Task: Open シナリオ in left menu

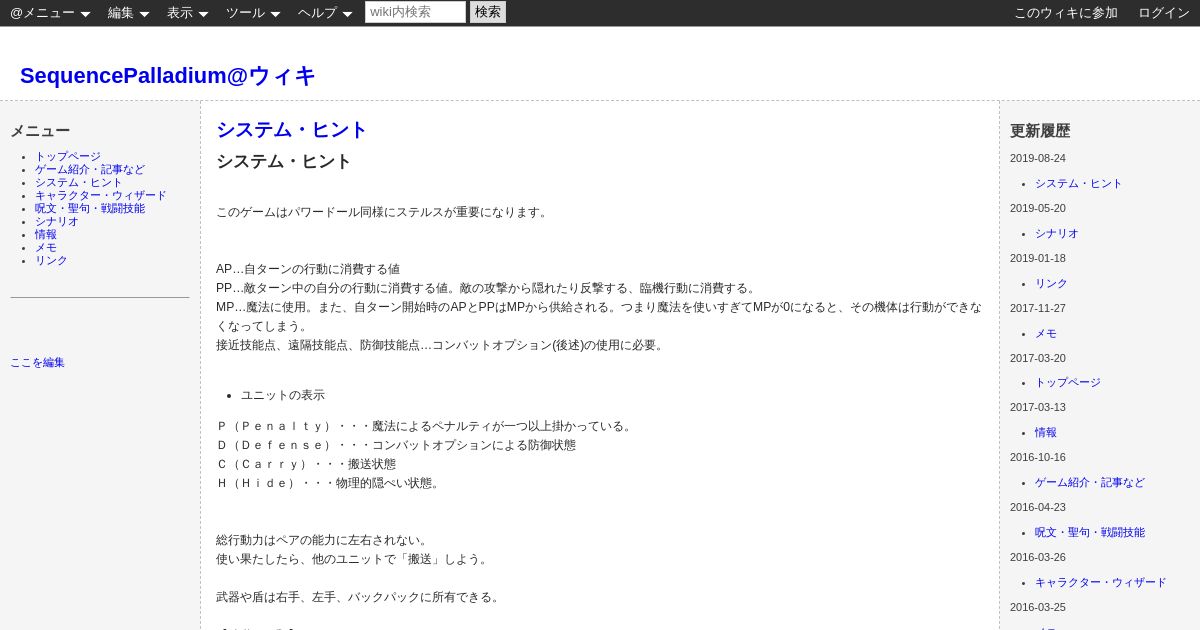Action: tap(57, 222)
